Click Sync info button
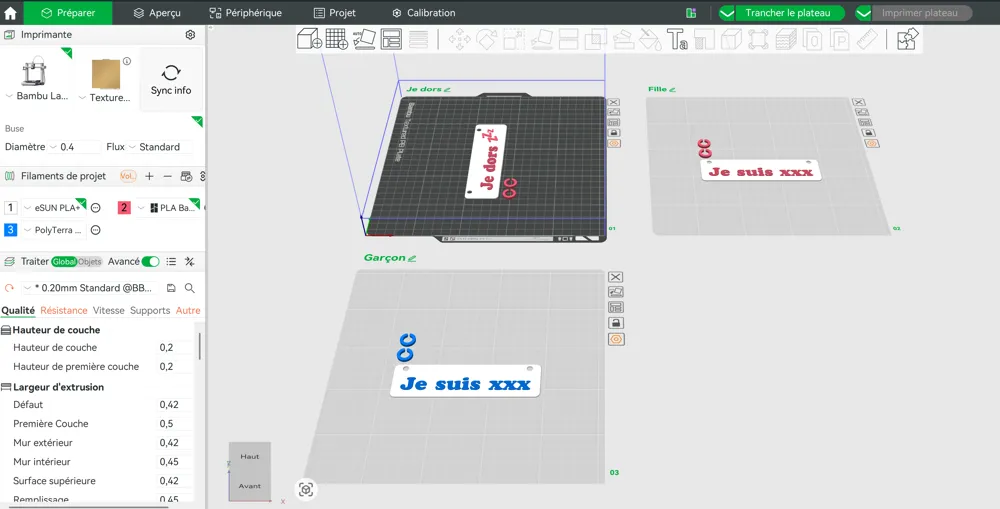Image resolution: width=1000 pixels, height=509 pixels. coord(171,80)
